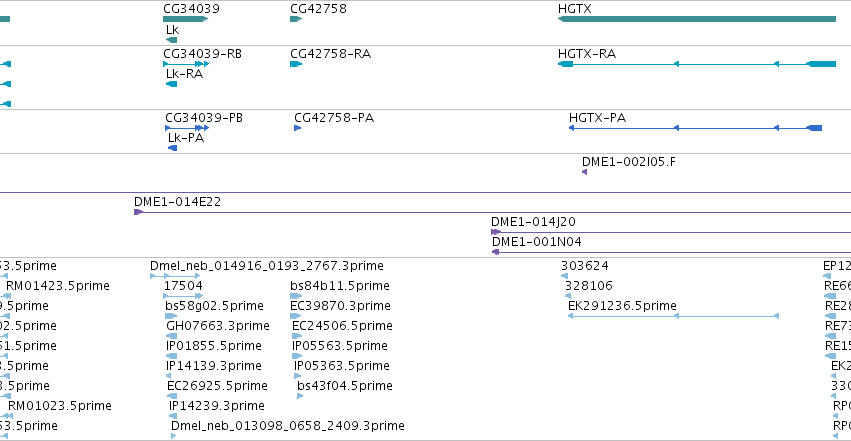Click the IP14139.3prime EST
Screen dimensions: 851x441
(x=214, y=366)
